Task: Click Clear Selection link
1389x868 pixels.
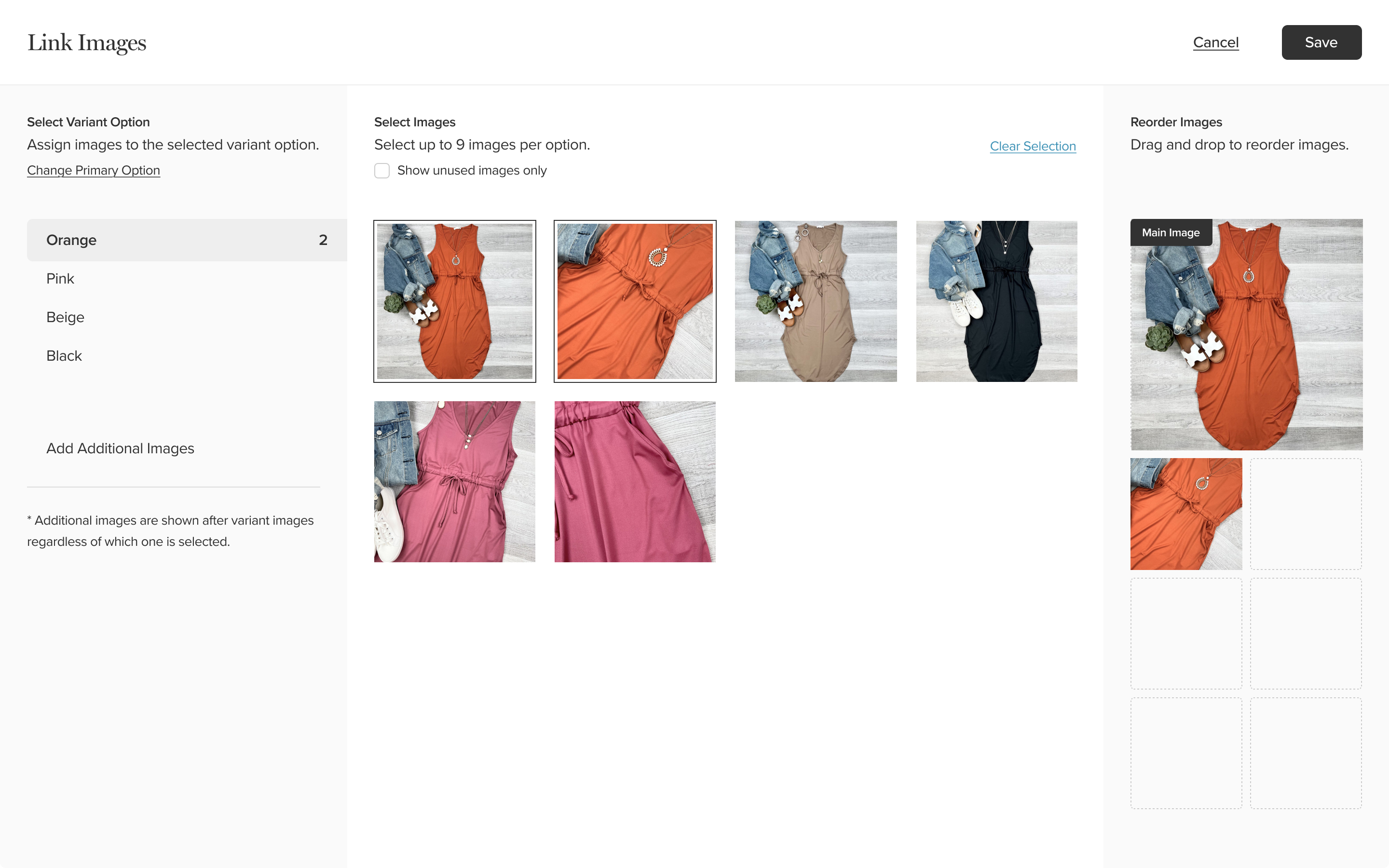Action: (1033, 146)
